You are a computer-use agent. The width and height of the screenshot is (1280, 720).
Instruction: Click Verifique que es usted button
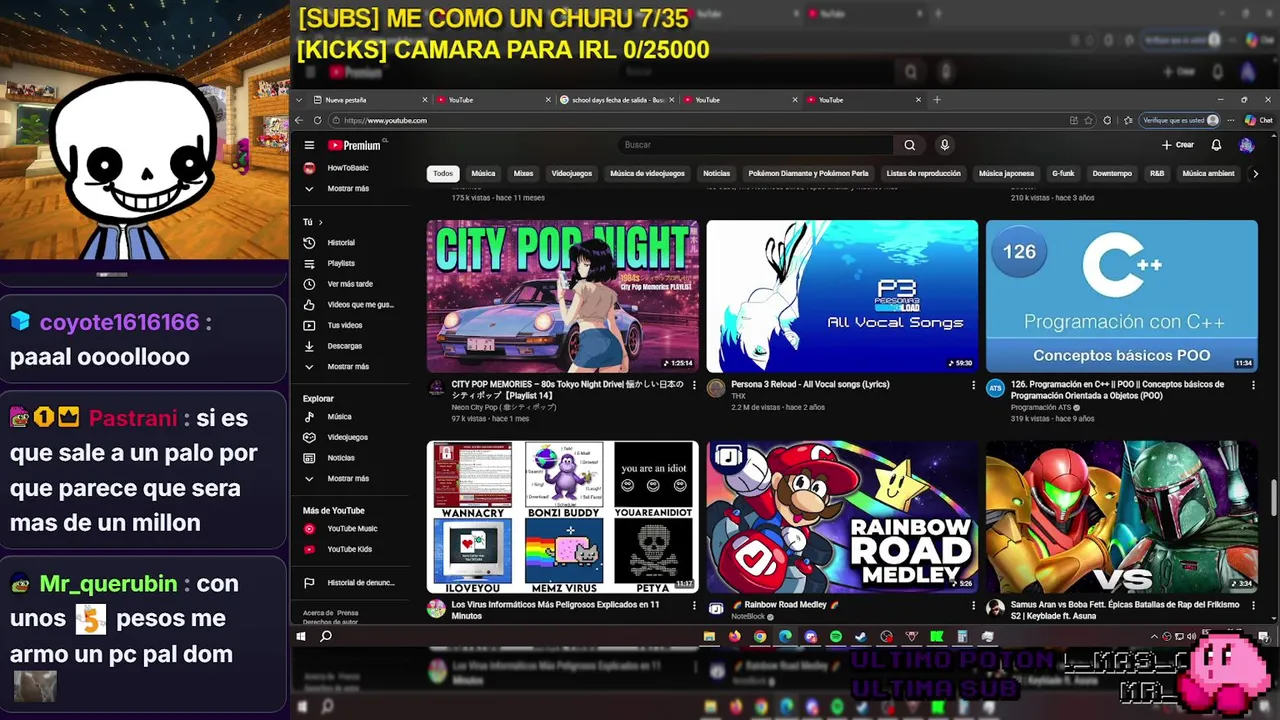(1181, 120)
